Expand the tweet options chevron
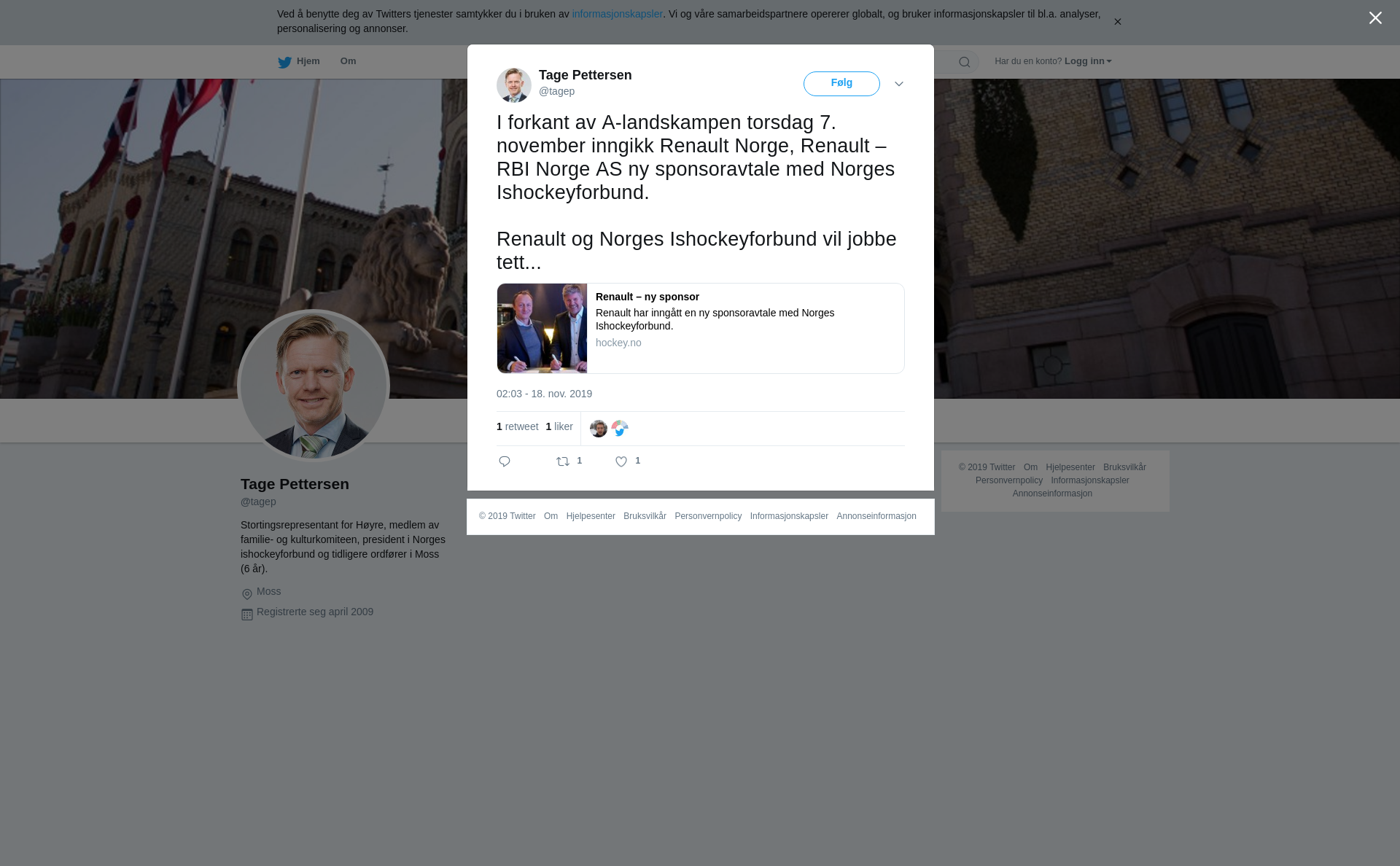1400x866 pixels. pyautogui.click(x=899, y=84)
